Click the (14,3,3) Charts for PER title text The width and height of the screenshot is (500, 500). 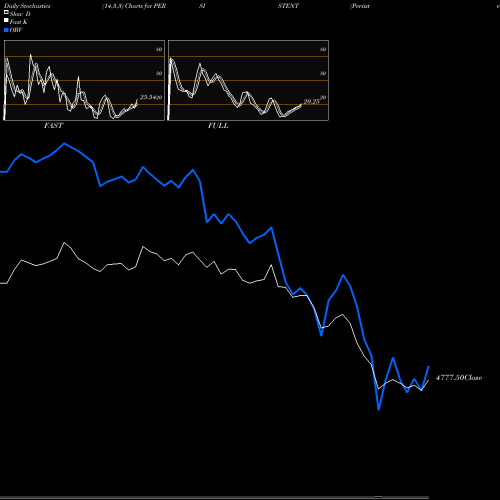(x=134, y=6)
